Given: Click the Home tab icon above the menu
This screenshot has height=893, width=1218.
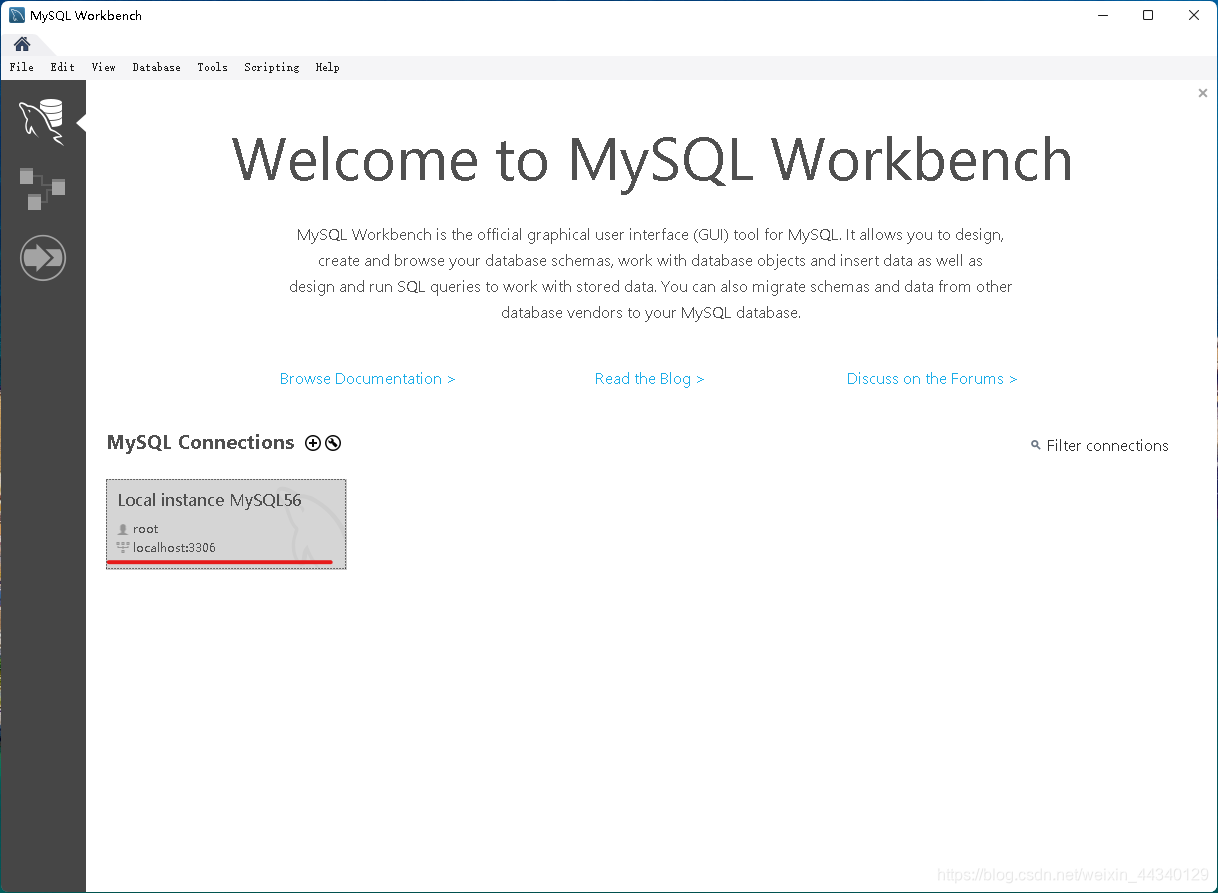Looking at the screenshot, I should [21, 44].
